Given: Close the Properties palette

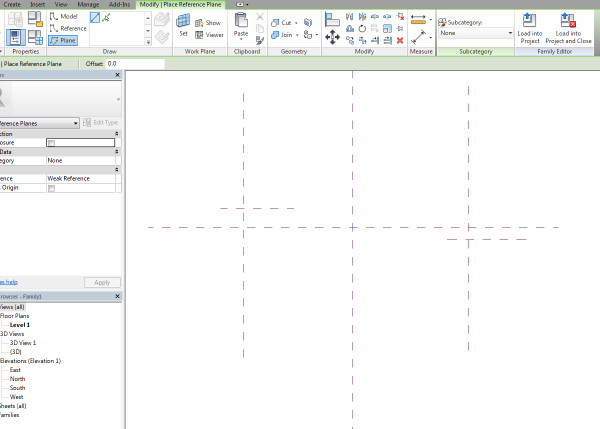Looking at the screenshot, I should click(x=117, y=75).
